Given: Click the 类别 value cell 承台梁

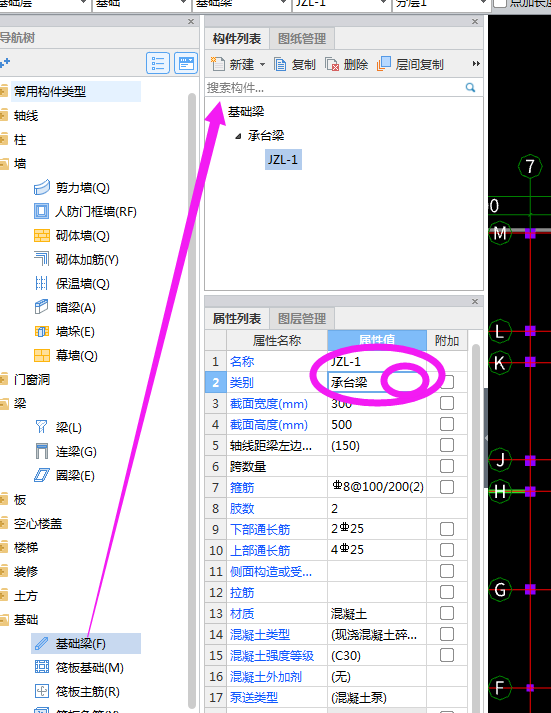Looking at the screenshot, I should (x=377, y=382).
